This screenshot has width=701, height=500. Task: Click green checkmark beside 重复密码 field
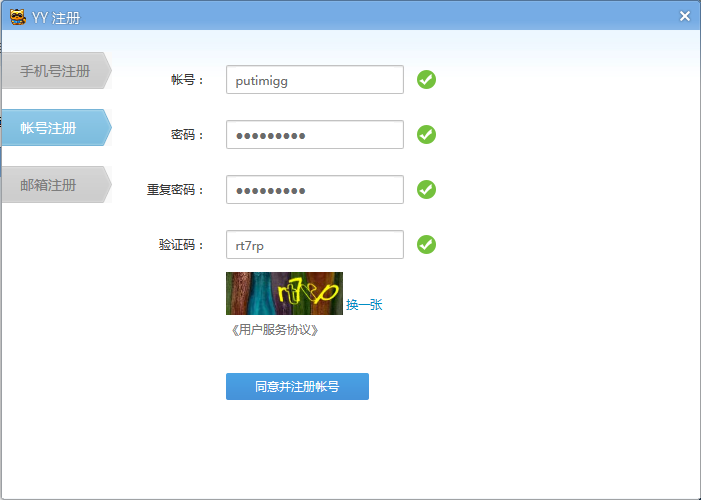(x=426, y=190)
